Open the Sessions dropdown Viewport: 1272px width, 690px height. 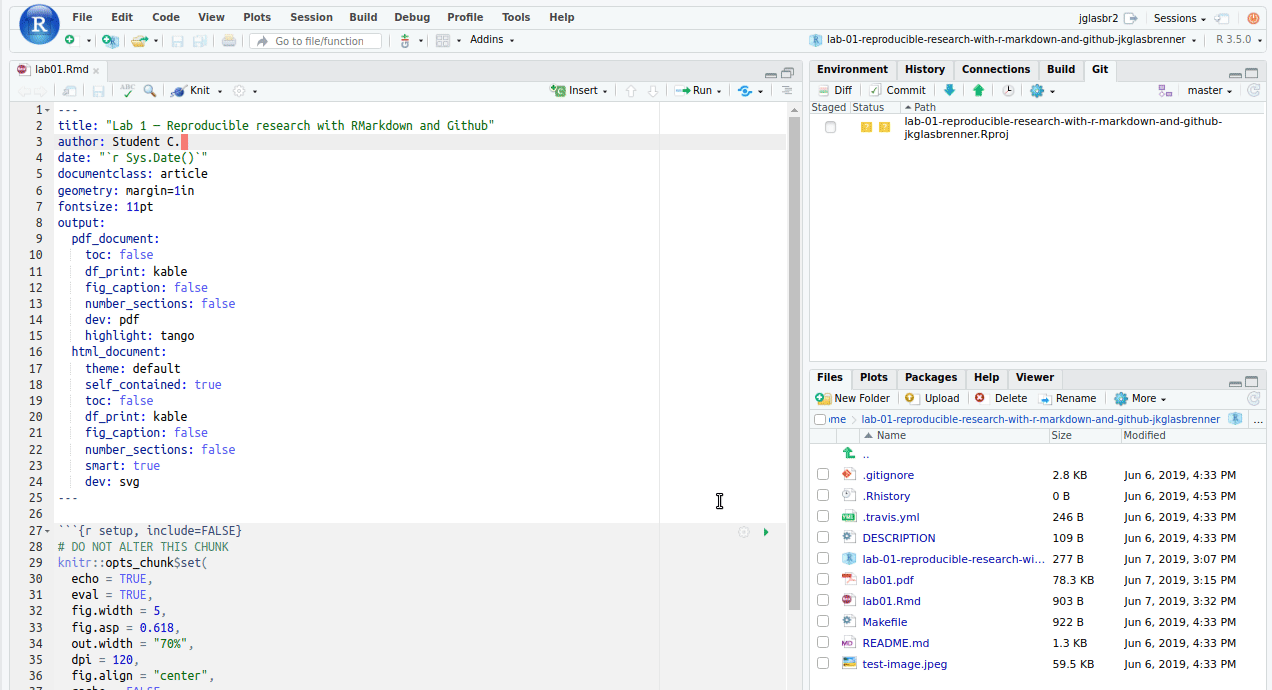coord(1179,18)
